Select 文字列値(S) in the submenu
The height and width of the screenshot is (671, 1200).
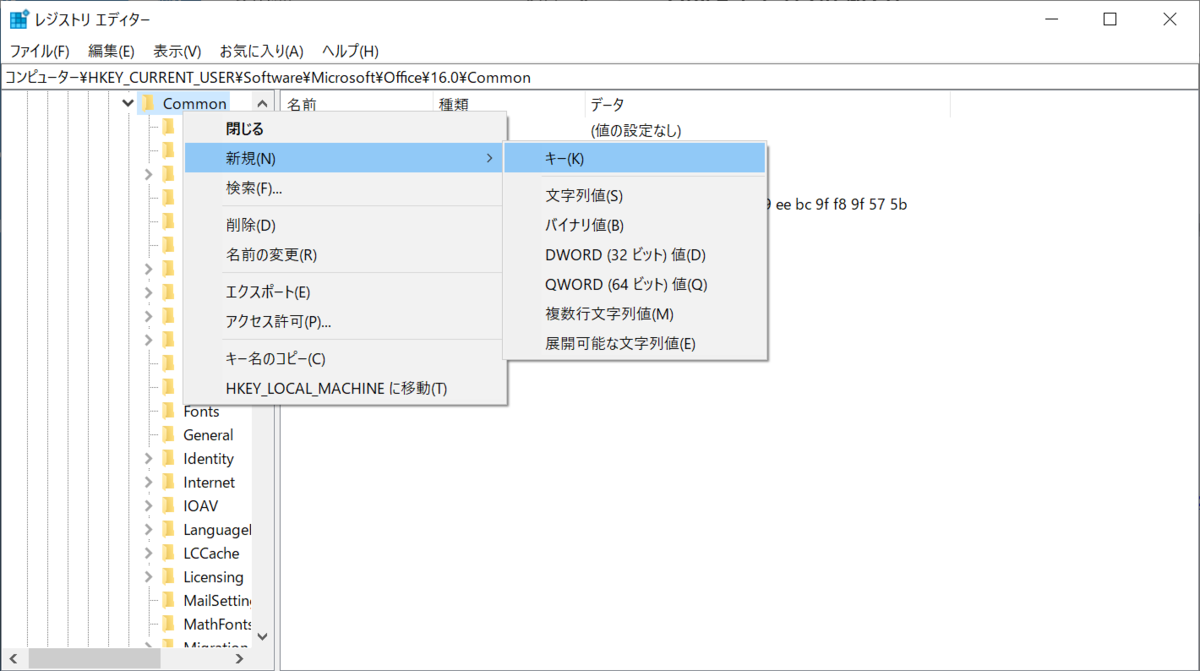(x=635, y=196)
